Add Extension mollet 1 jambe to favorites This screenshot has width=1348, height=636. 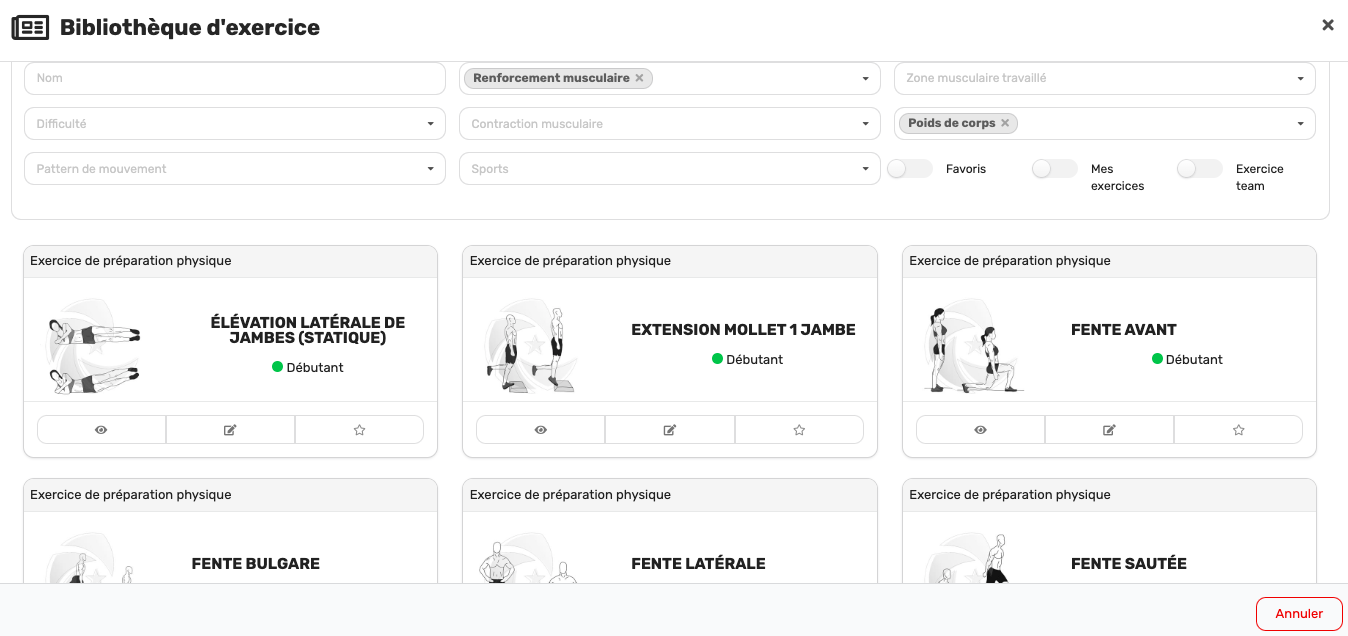tap(799, 430)
